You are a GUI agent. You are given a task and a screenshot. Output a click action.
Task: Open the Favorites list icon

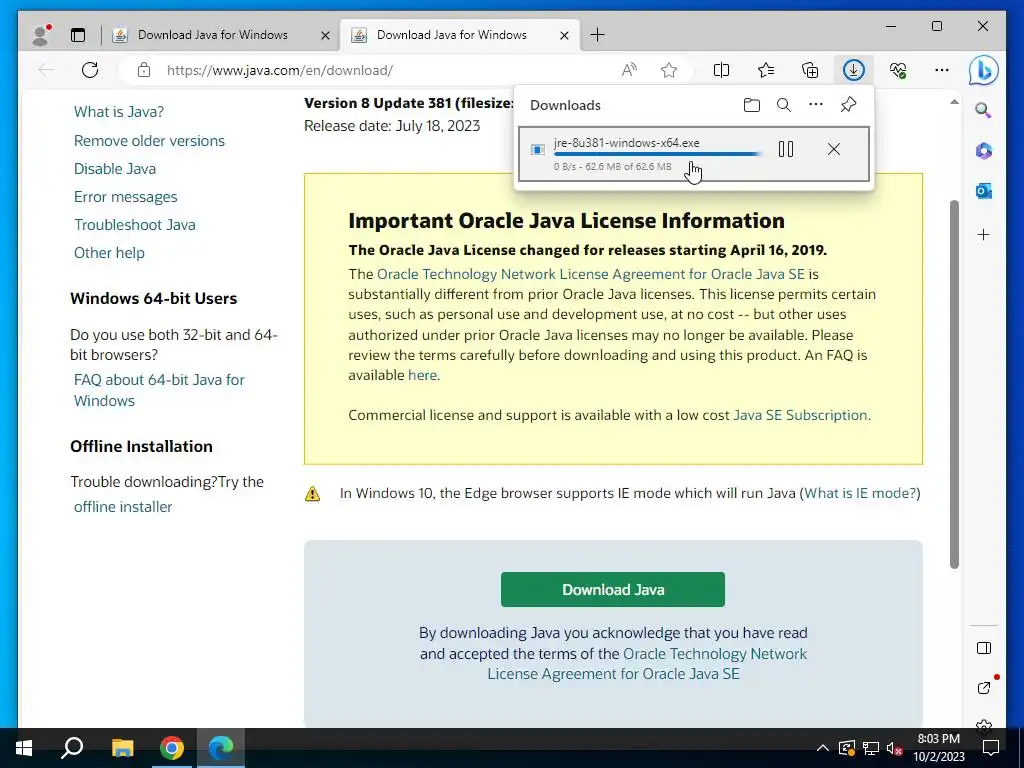766,70
